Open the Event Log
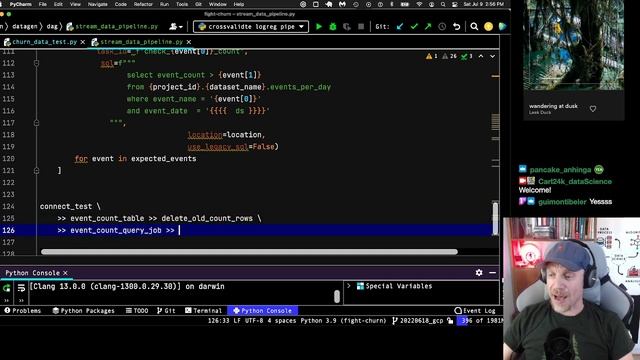This screenshot has width=640, height=360. tap(475, 311)
